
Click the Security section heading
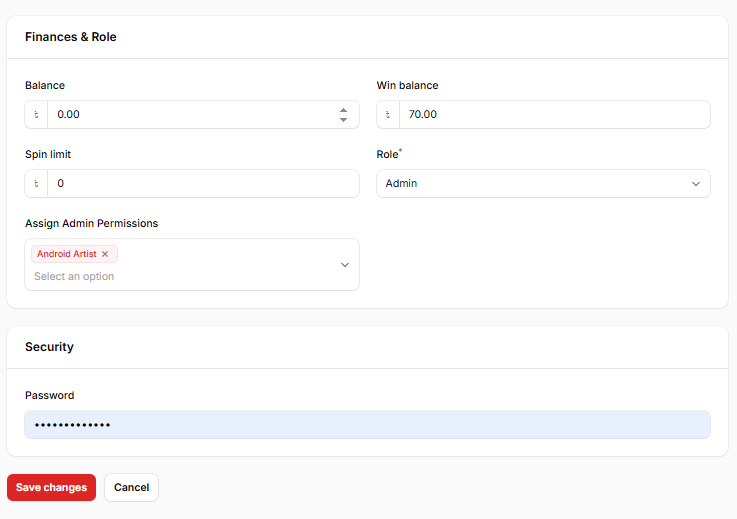pyautogui.click(x=50, y=347)
